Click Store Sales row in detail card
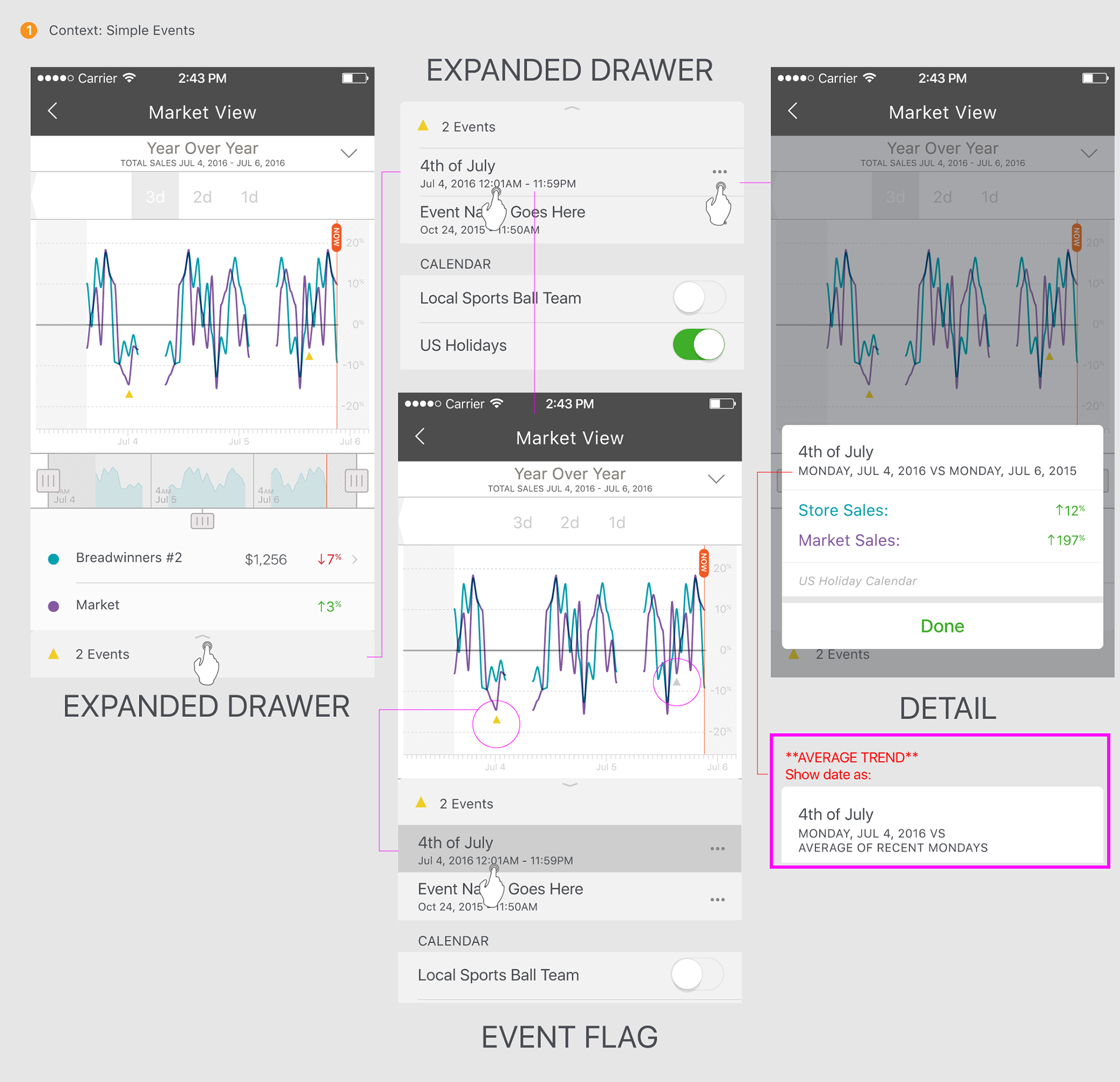Image resolution: width=1120 pixels, height=1082 pixels. tap(942, 510)
